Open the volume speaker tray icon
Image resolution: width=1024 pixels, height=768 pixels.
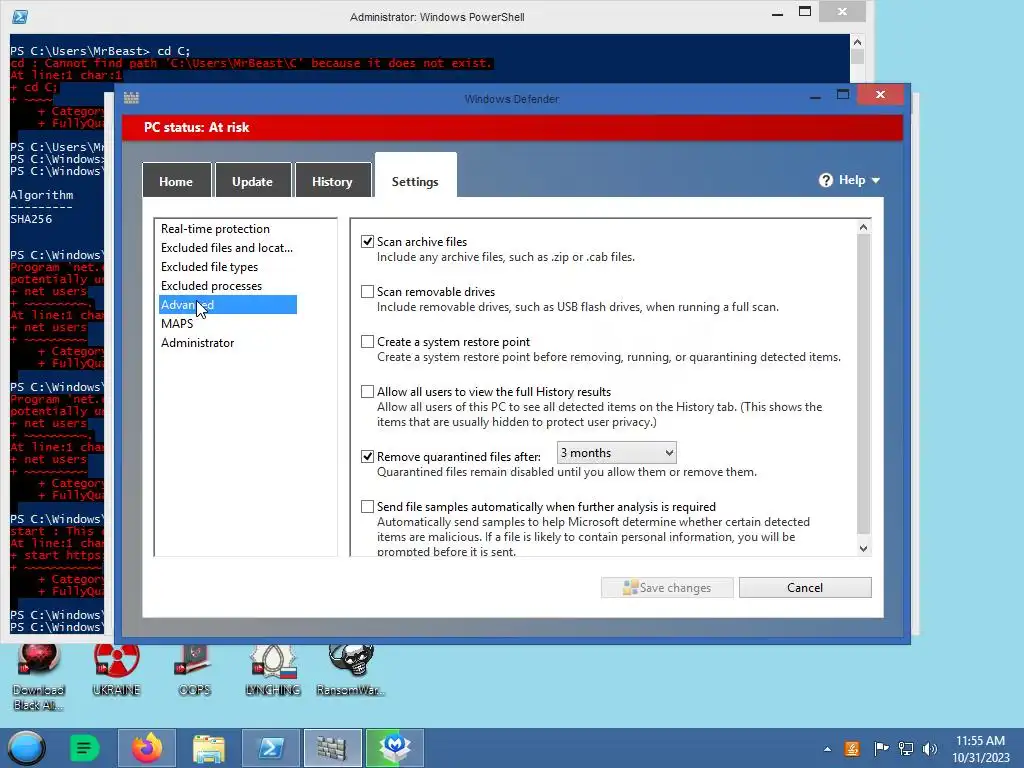pyautogui.click(x=930, y=749)
